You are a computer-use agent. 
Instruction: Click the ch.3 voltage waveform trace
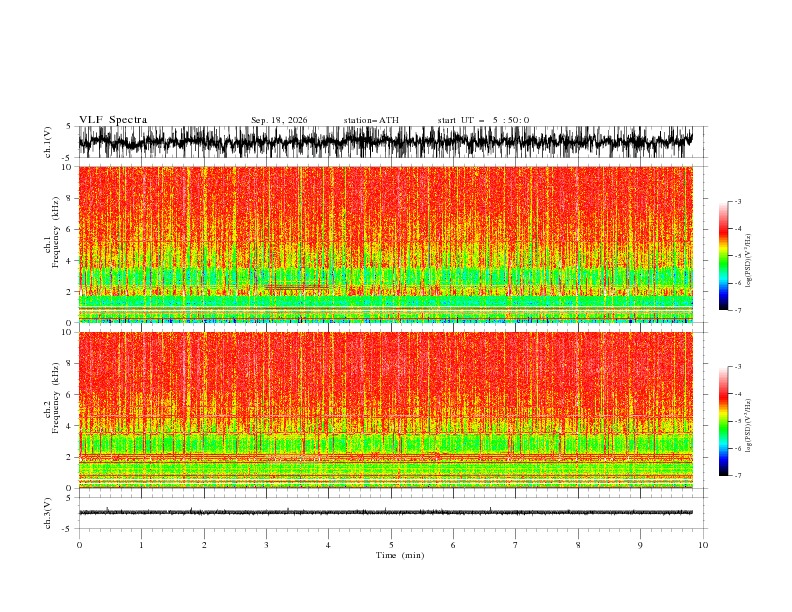(x=386, y=513)
